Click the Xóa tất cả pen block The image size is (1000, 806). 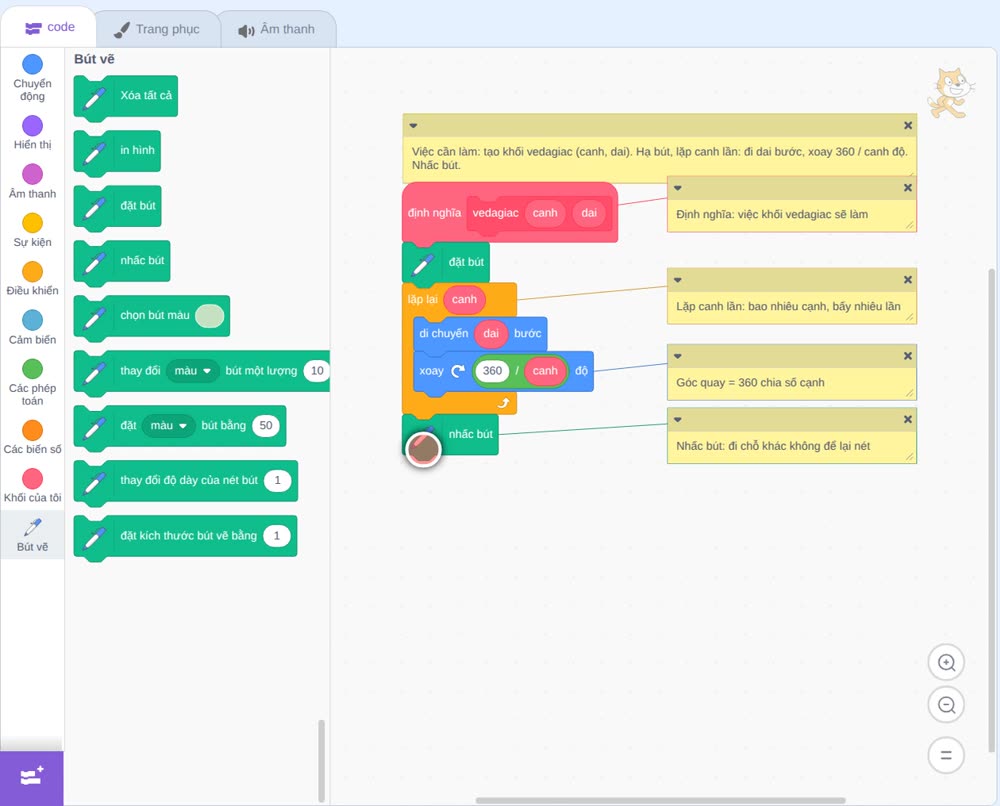pos(126,96)
